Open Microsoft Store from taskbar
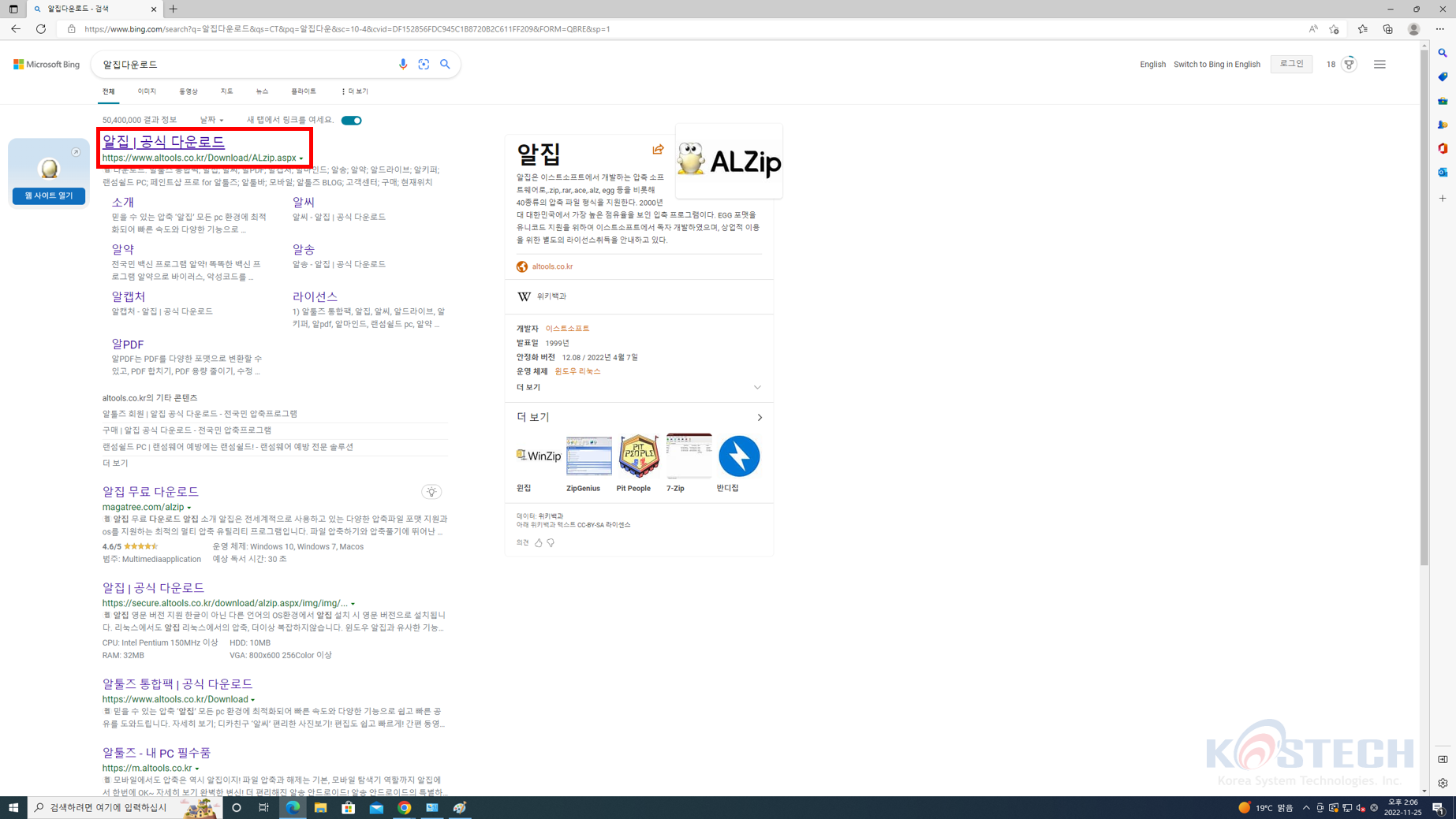Screen dimensions: 1456x819 pyautogui.click(x=349, y=808)
